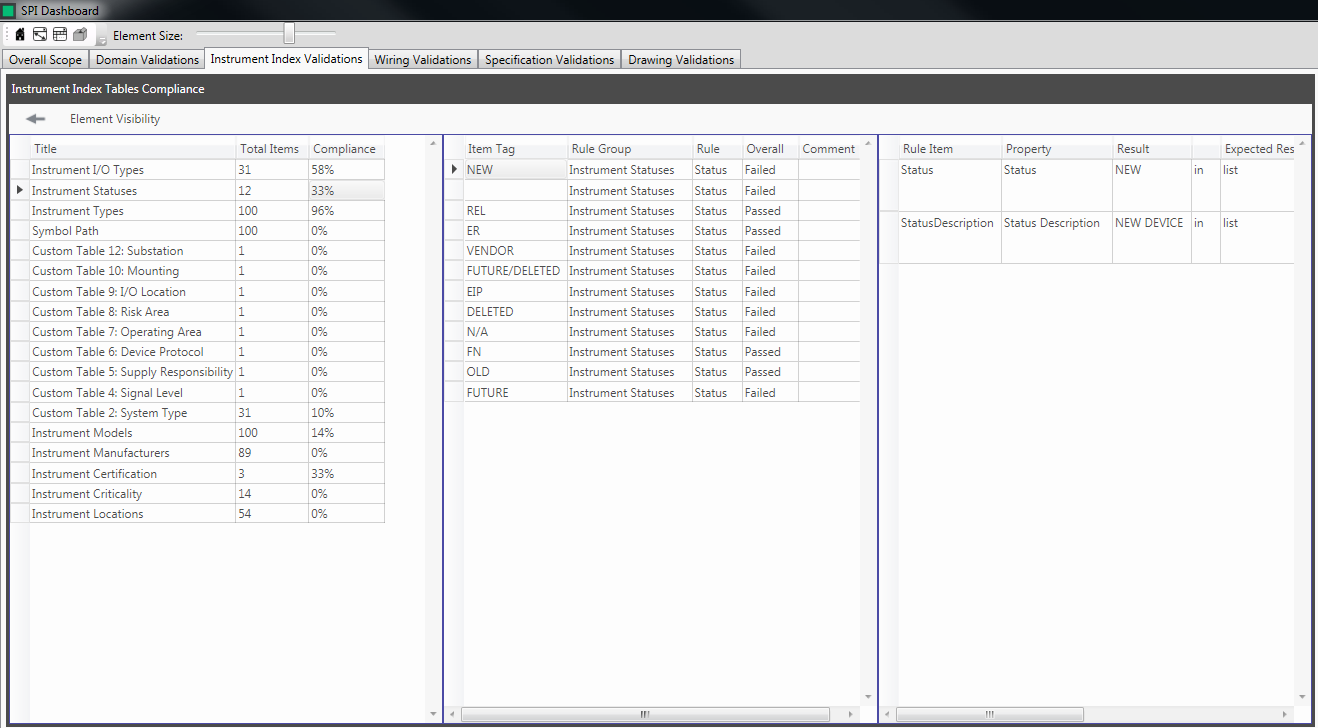Switch to the Overall Scope tab
This screenshot has width=1318, height=728.
point(45,60)
